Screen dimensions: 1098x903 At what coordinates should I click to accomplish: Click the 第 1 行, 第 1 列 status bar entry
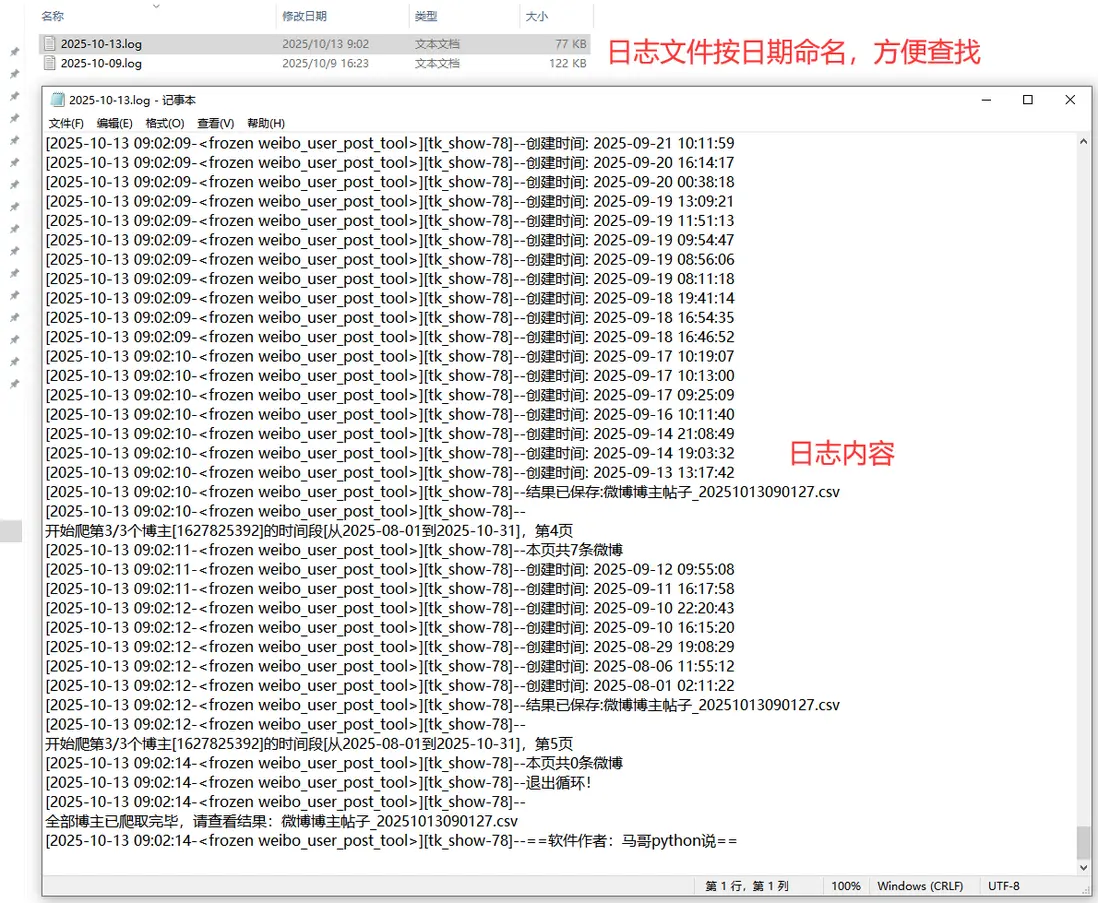tap(746, 886)
